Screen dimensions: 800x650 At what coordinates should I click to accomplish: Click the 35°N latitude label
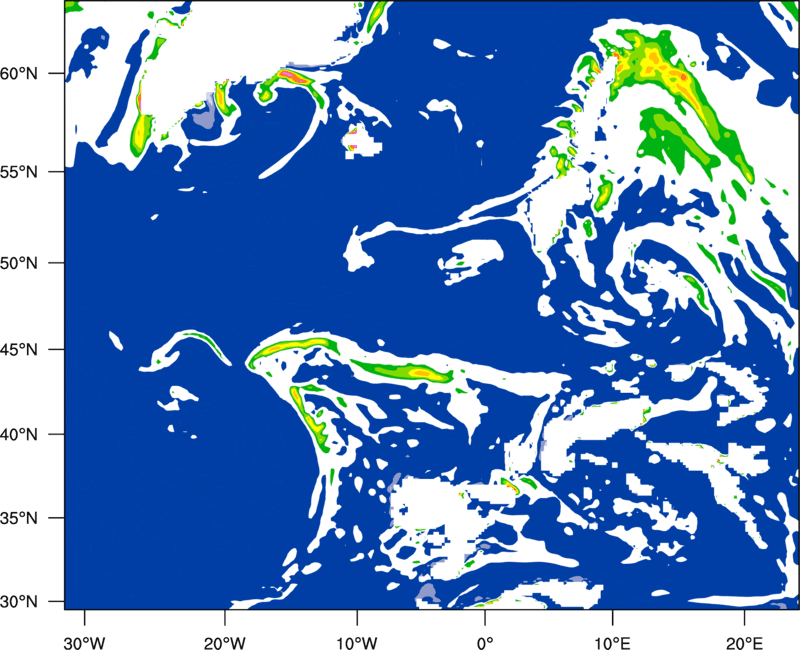tap(19, 518)
